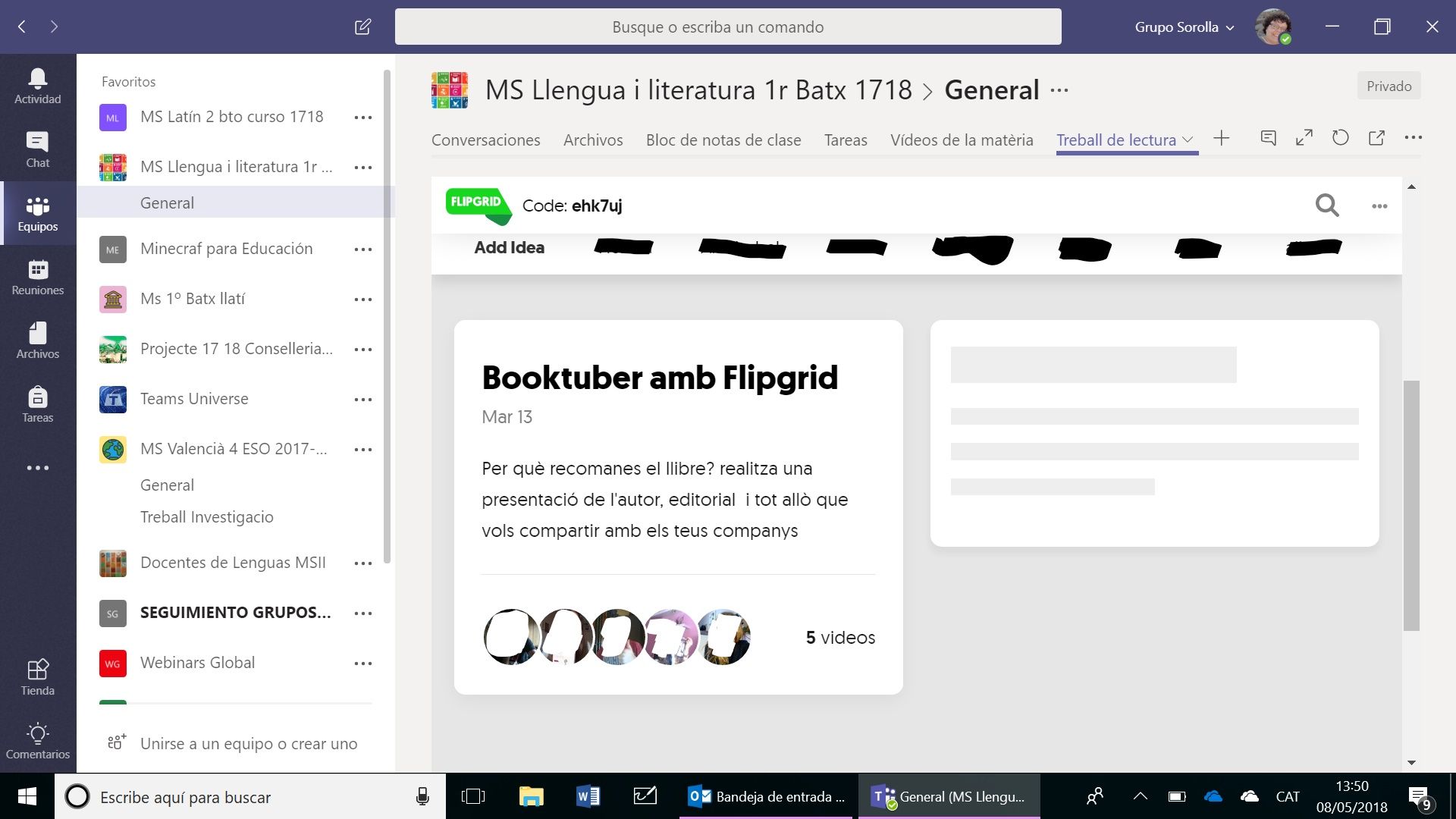This screenshot has height=819, width=1456.
Task: Go forward with the right arrow
Action: point(54,27)
